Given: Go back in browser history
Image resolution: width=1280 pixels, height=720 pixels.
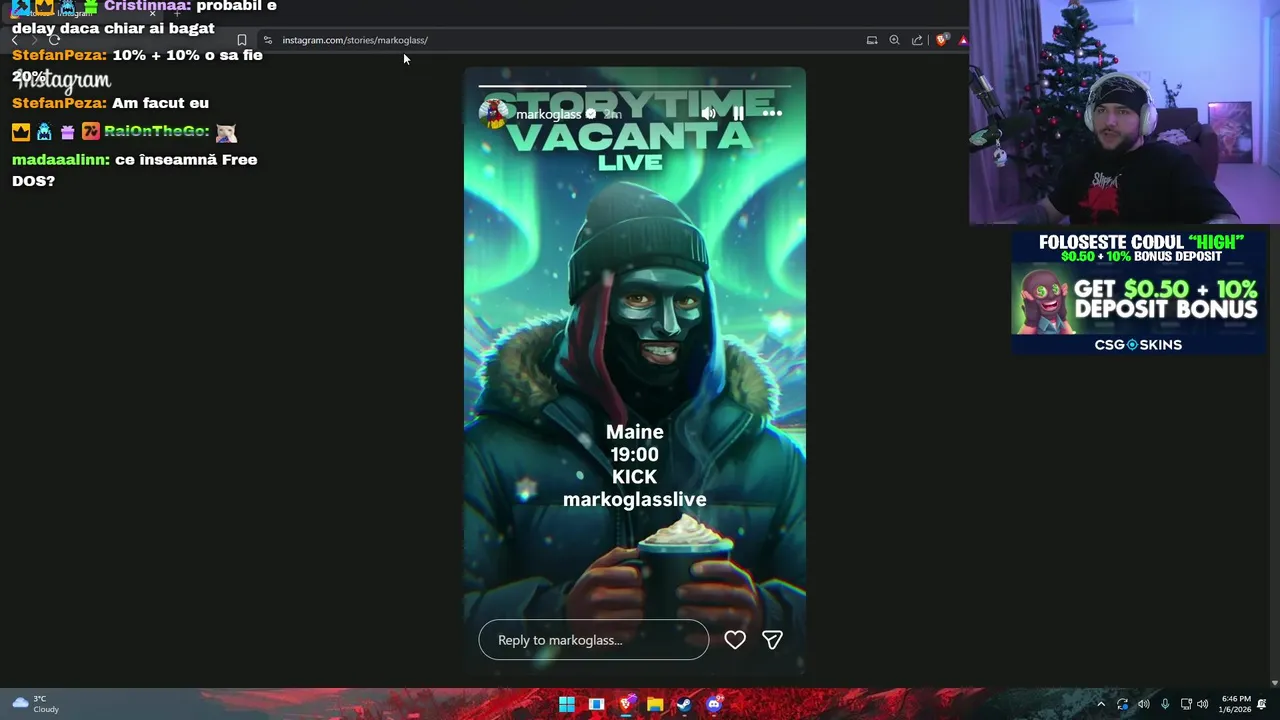Looking at the screenshot, I should 14,40.
